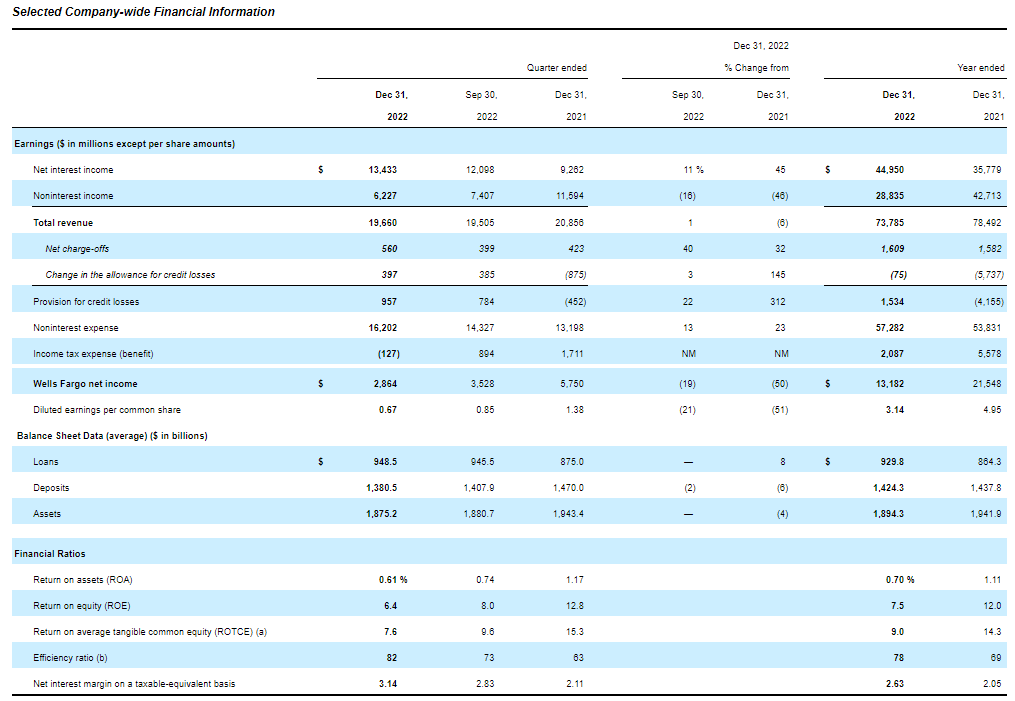Click income tax benefit value (127)
Image resolution: width=1015 pixels, height=701 pixels.
(389, 353)
